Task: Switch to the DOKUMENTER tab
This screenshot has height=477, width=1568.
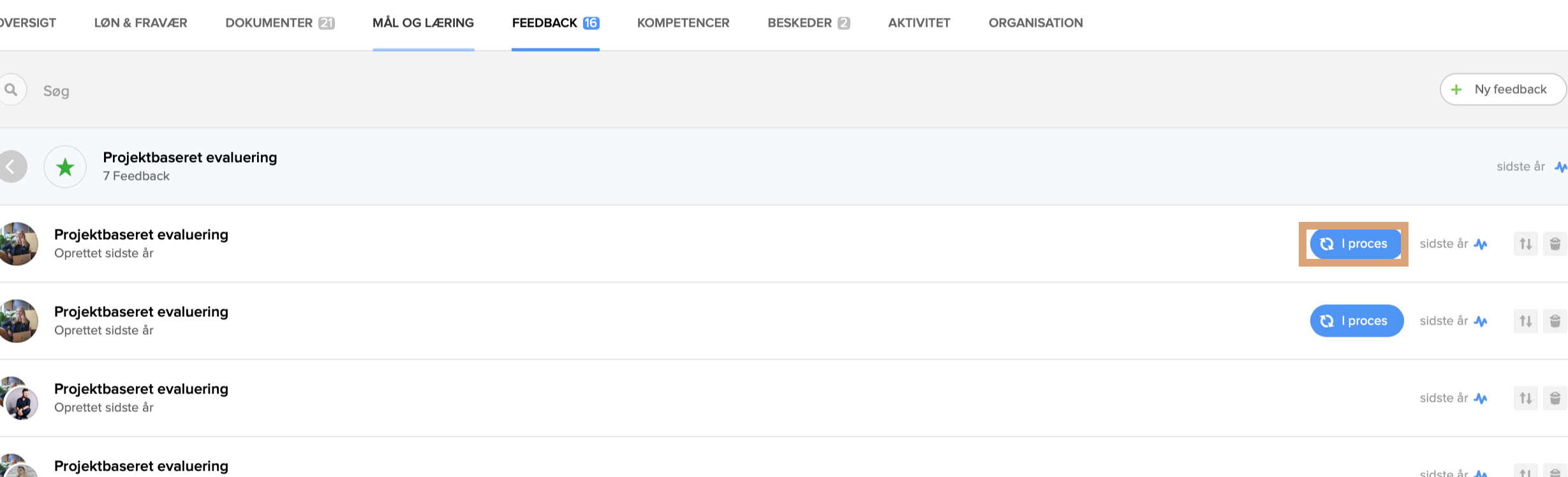Action: 279,23
